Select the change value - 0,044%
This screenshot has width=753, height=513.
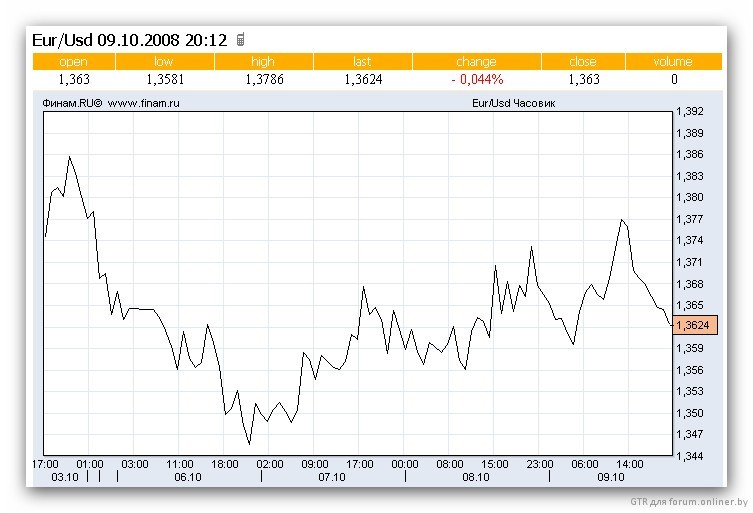pos(477,79)
